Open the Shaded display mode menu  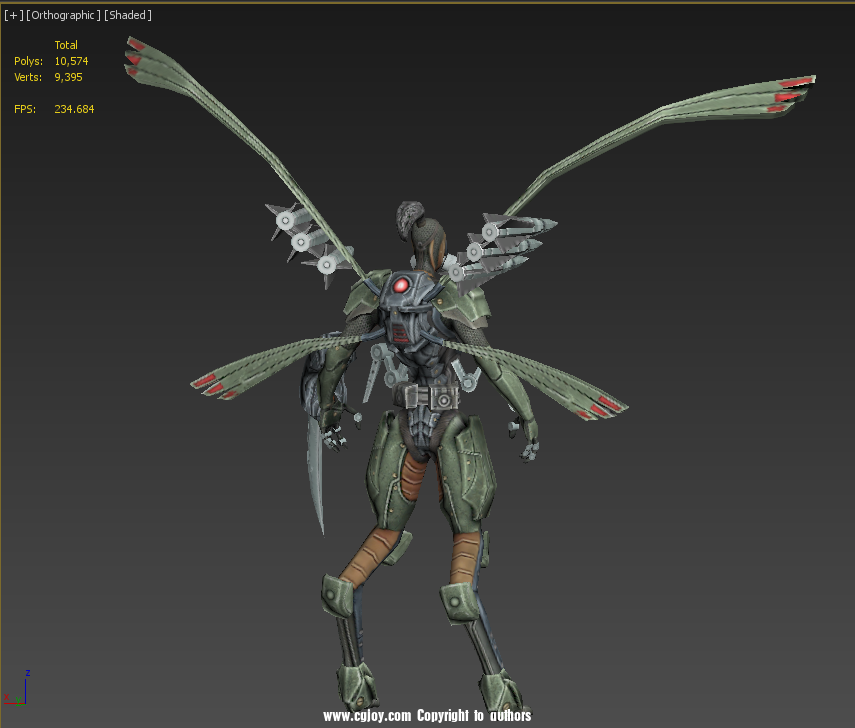pyautogui.click(x=128, y=16)
